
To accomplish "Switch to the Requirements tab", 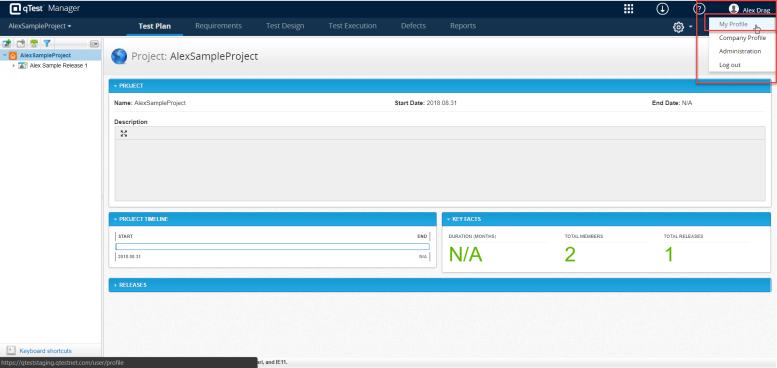I will pos(219,26).
